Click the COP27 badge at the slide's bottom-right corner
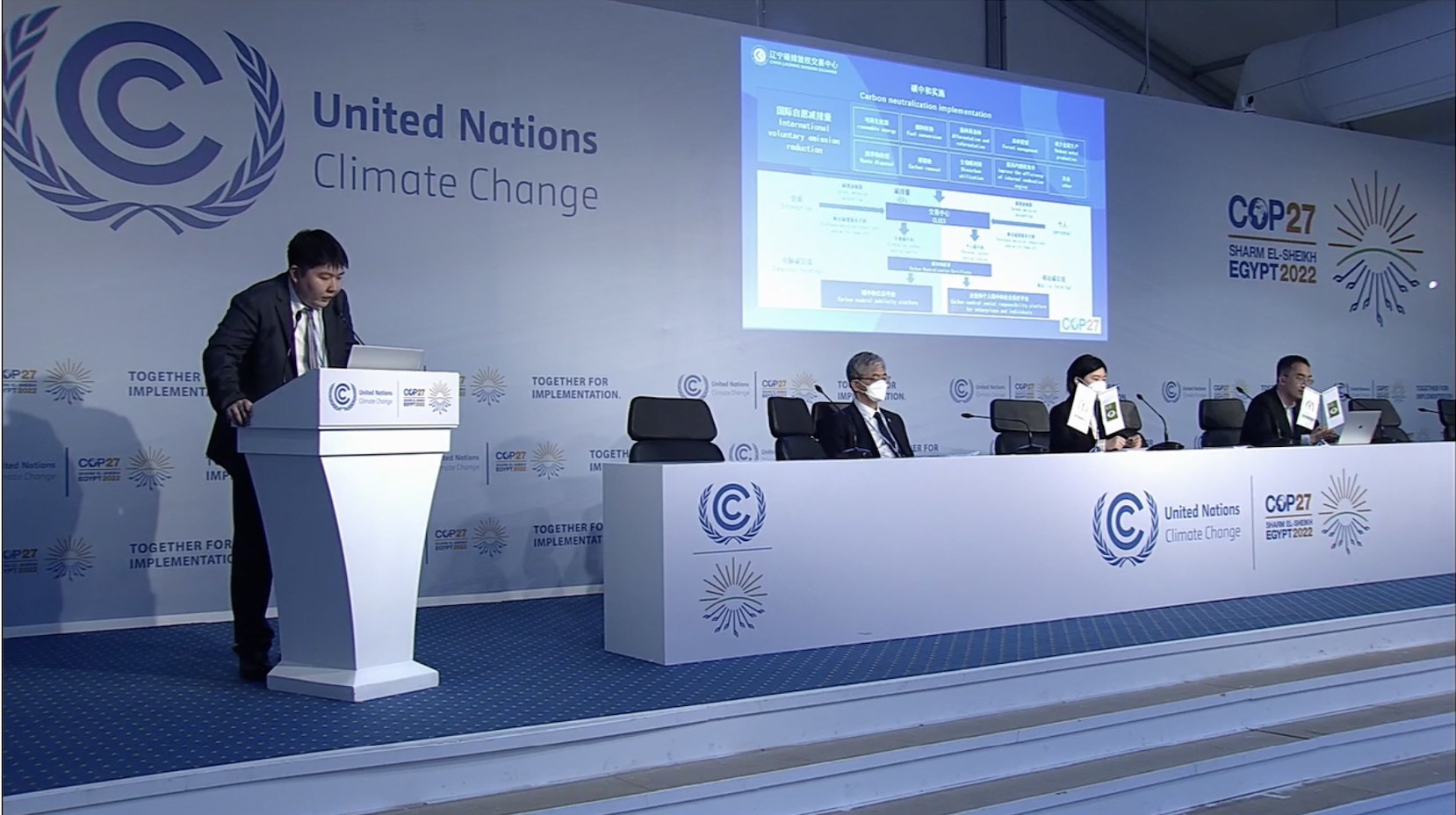Screen dimensions: 1456x815 pos(1079,323)
